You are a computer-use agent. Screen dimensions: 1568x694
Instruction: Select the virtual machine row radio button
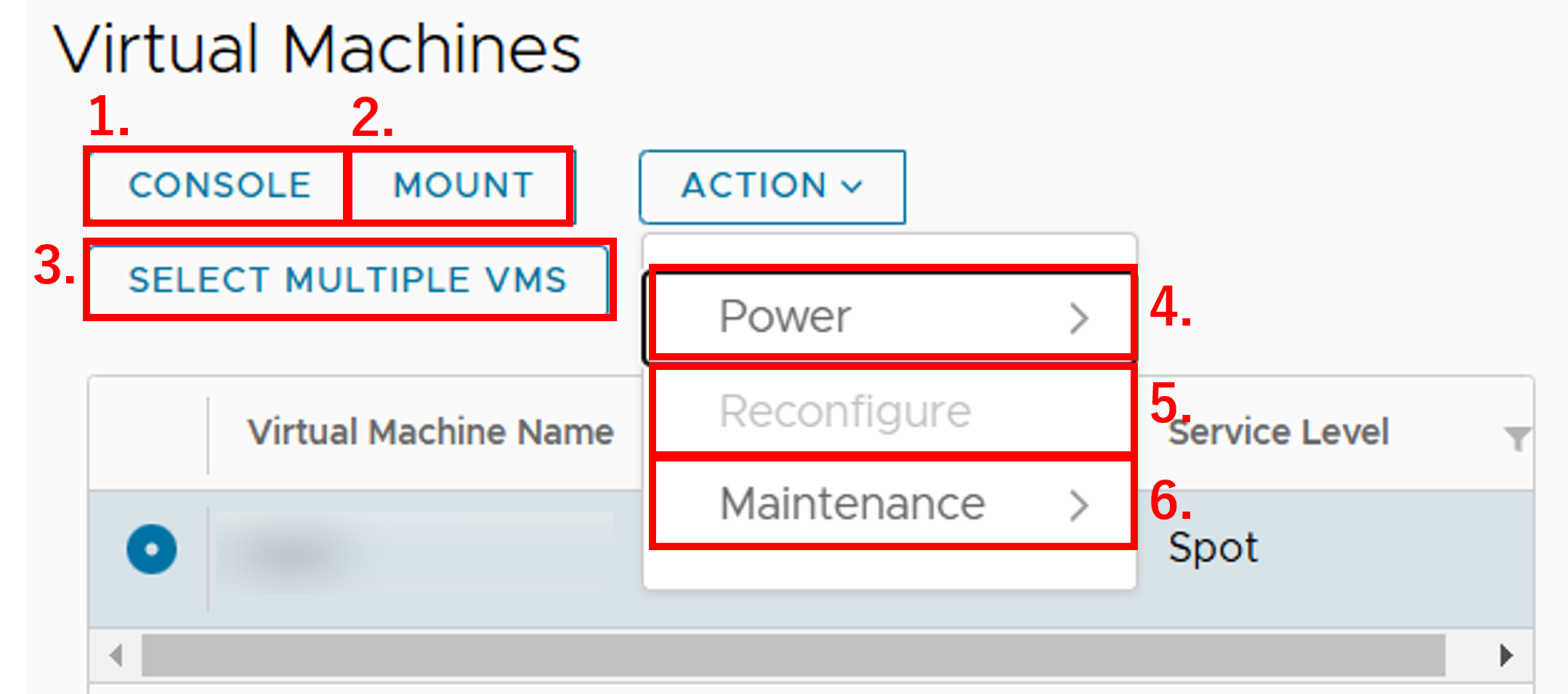pyautogui.click(x=151, y=549)
